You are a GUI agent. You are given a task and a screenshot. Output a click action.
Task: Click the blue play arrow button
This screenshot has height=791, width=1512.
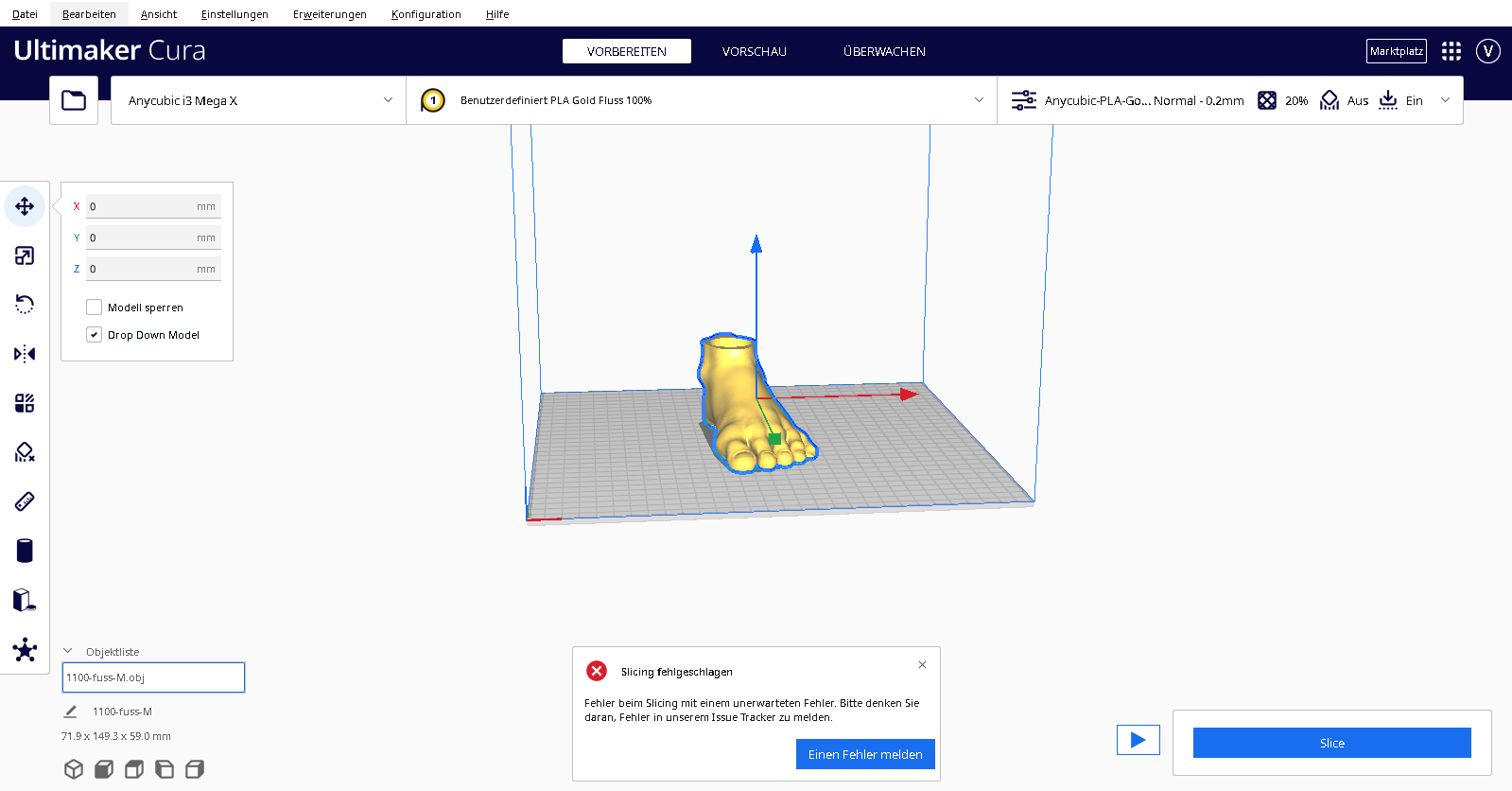tap(1138, 740)
